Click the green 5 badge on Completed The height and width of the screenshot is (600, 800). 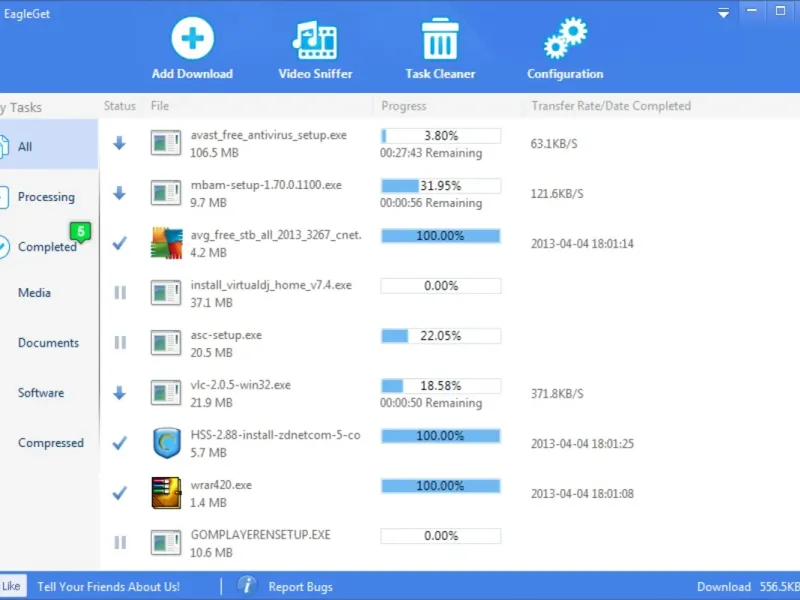80,232
